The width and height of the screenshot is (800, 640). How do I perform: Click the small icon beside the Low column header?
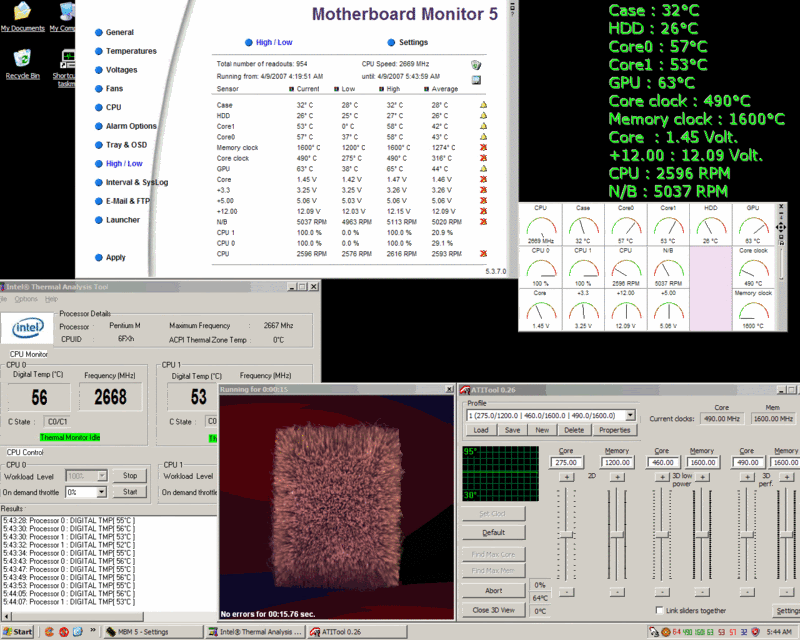click(337, 89)
